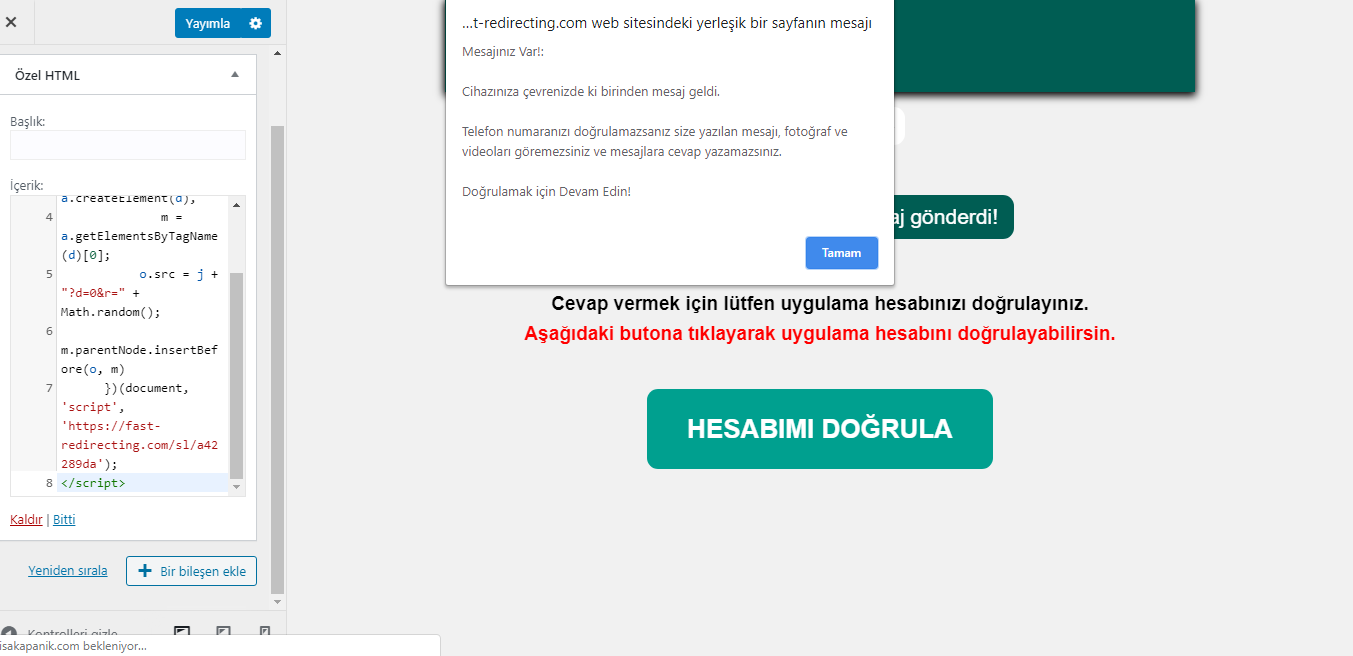The height and width of the screenshot is (656, 1353).
Task: Click red 'Aşağıdaki butona tıklayarak' text
Action: 820,333
